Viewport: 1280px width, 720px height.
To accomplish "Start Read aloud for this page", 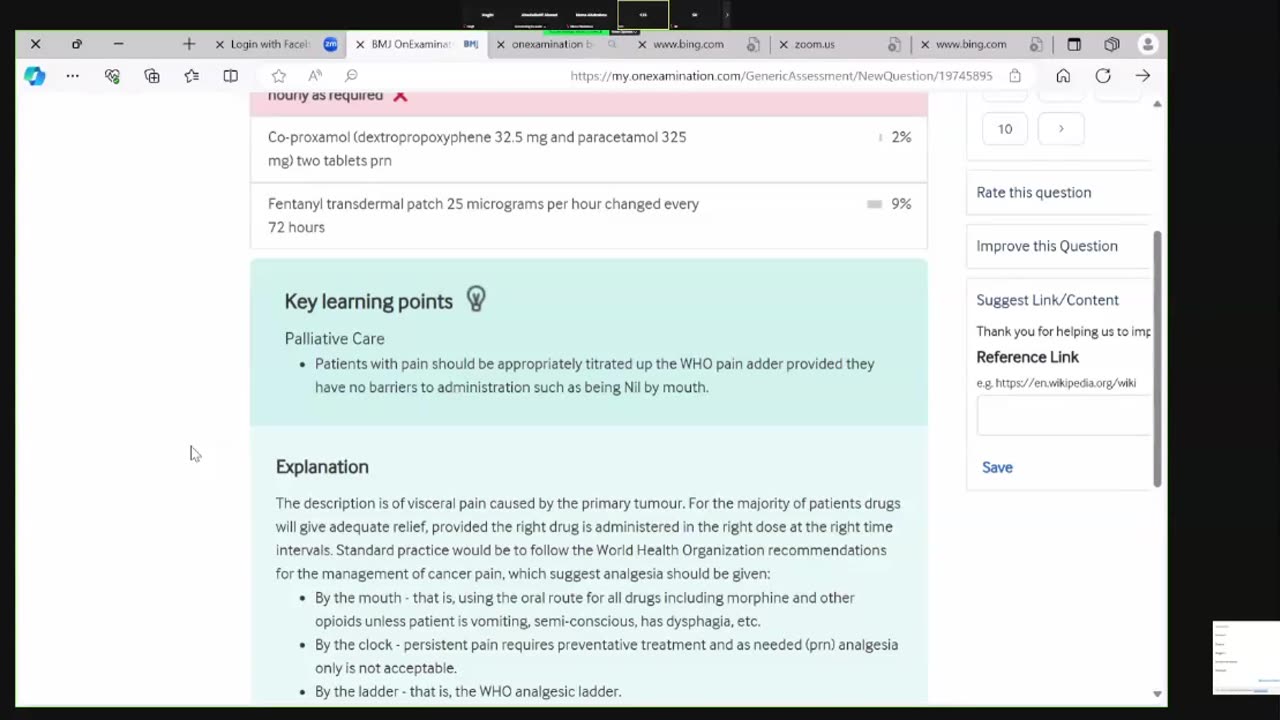I will pyautogui.click(x=315, y=76).
